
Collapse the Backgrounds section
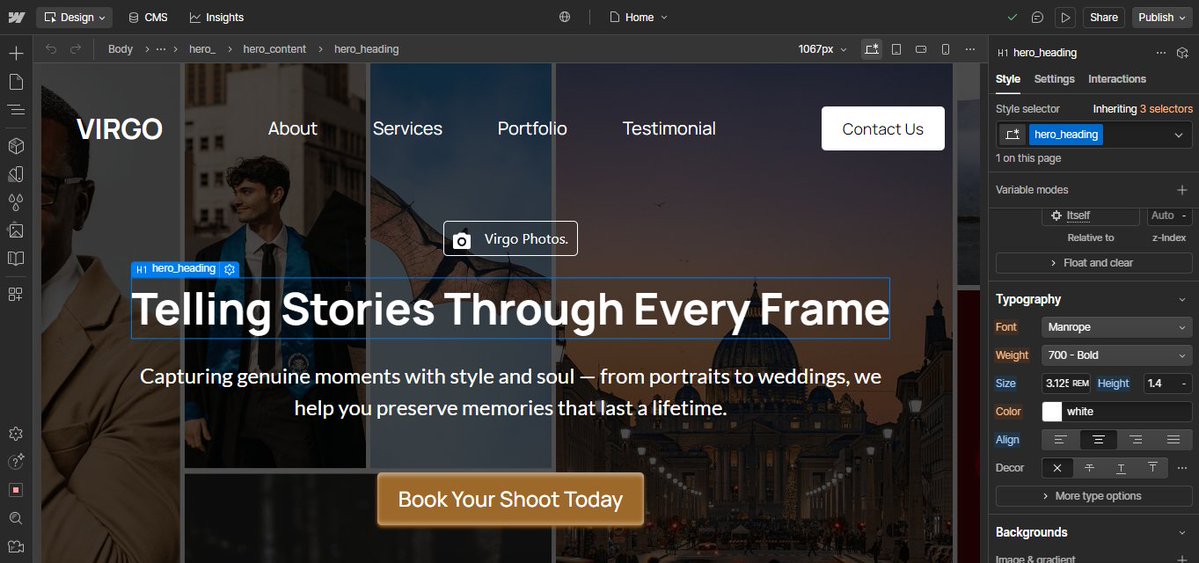(1183, 532)
